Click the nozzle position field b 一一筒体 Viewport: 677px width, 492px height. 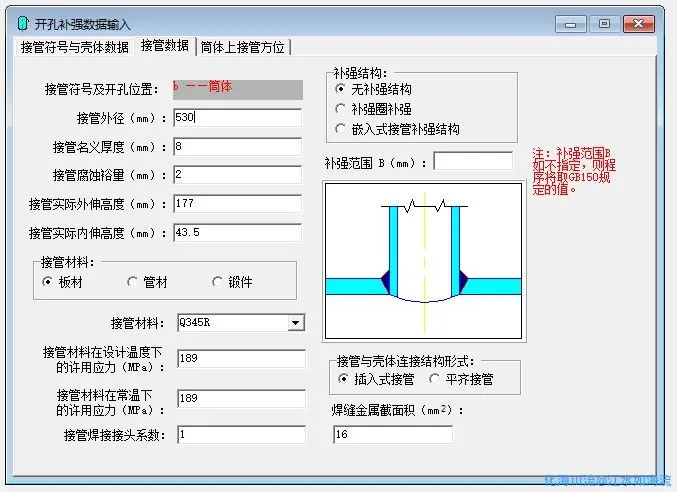237,89
